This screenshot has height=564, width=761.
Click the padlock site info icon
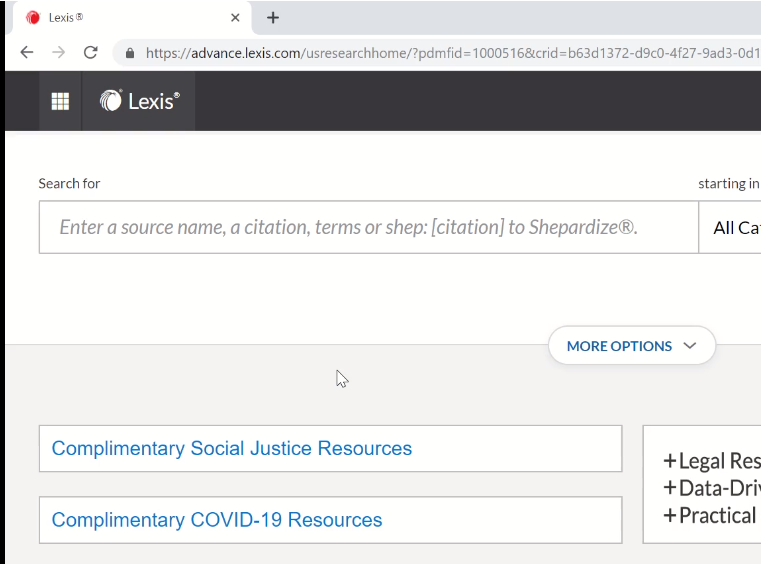click(x=130, y=53)
